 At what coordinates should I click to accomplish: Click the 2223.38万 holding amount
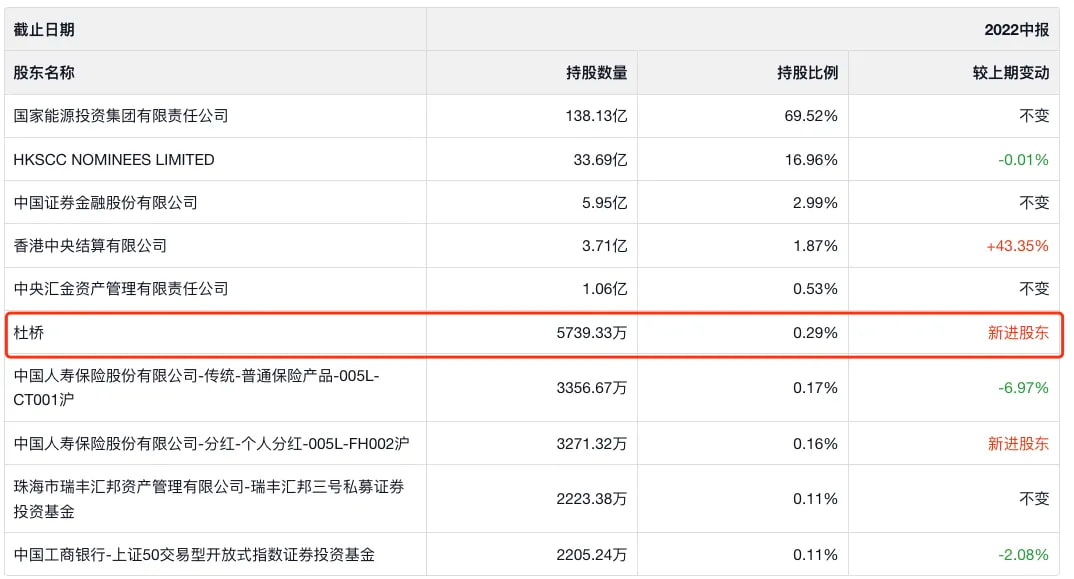coord(592,499)
